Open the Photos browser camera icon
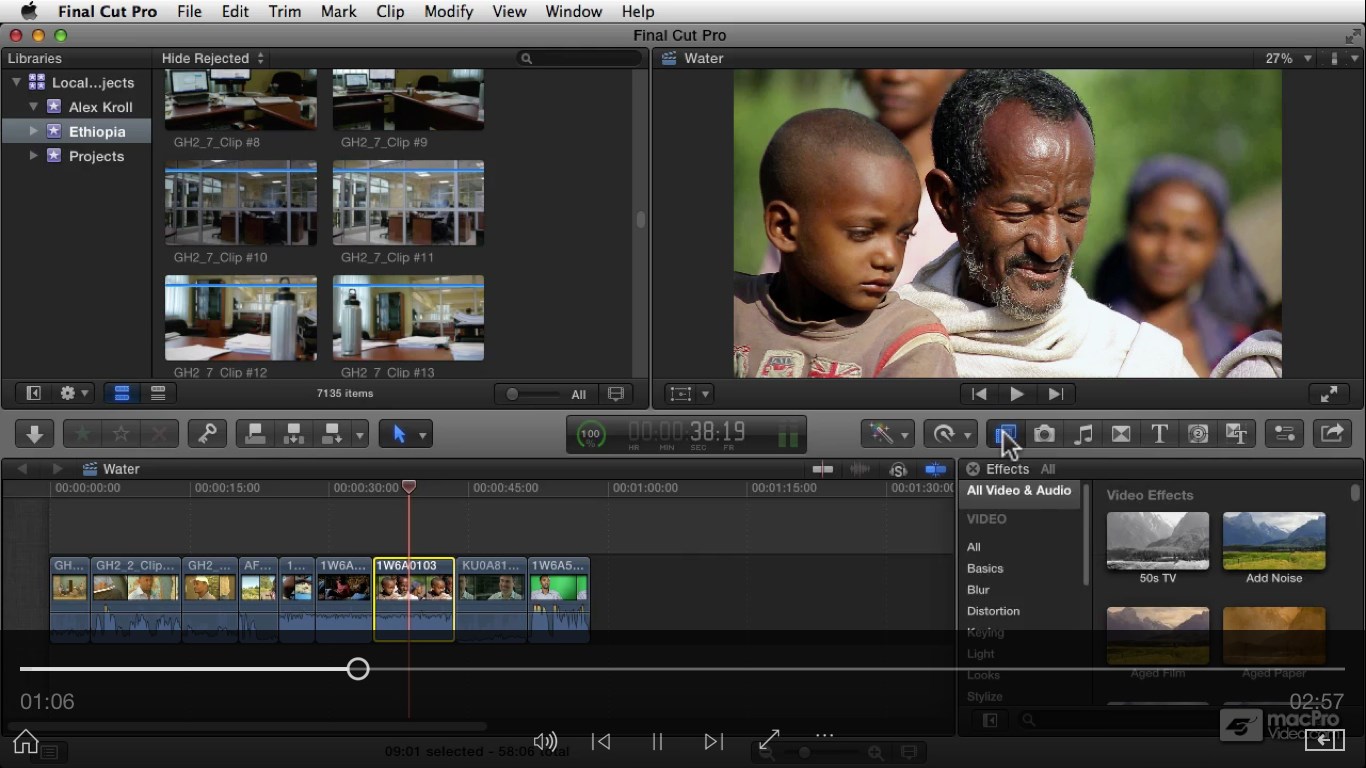This screenshot has width=1366, height=768. [1044, 434]
